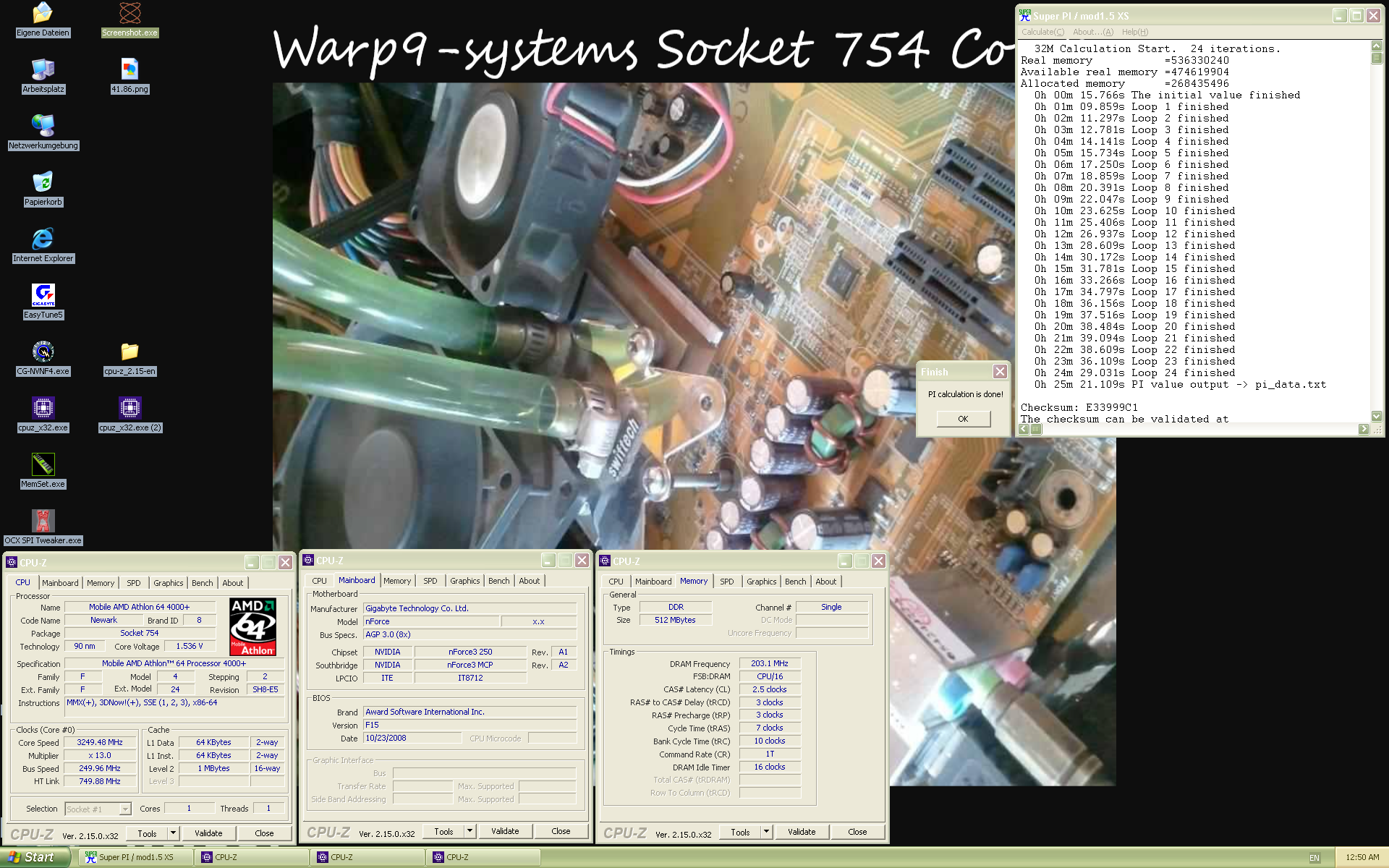Image resolution: width=1389 pixels, height=868 pixels.
Task: Click Super PI horizontal scrollbar right arrow
Action: click(1364, 429)
